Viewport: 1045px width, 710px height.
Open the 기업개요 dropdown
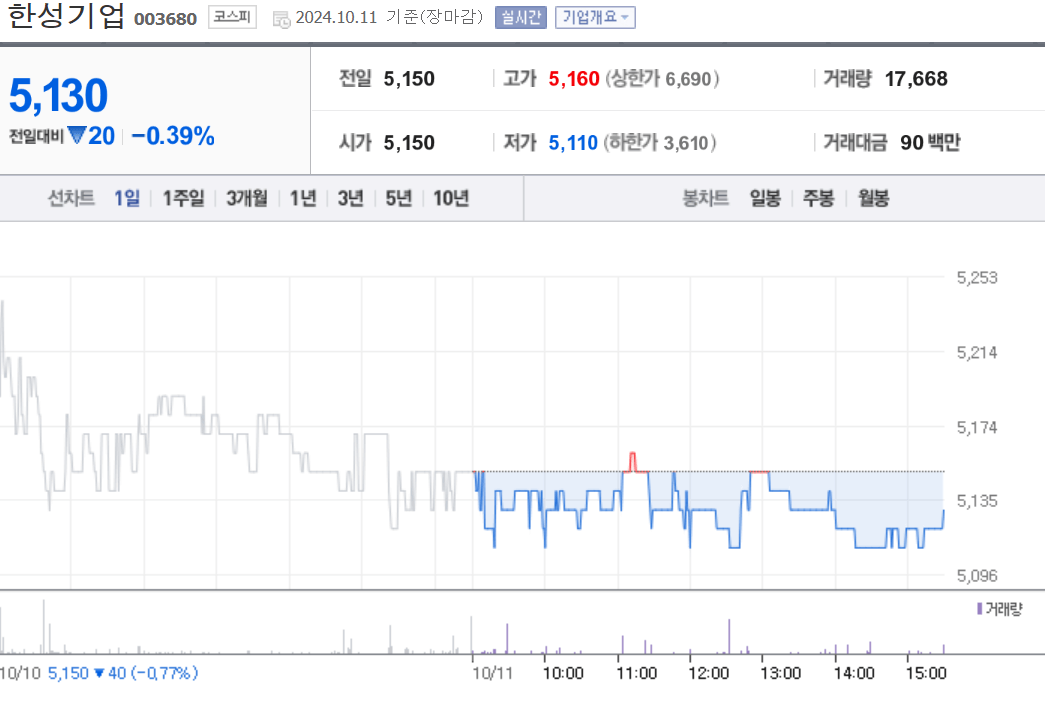point(595,17)
